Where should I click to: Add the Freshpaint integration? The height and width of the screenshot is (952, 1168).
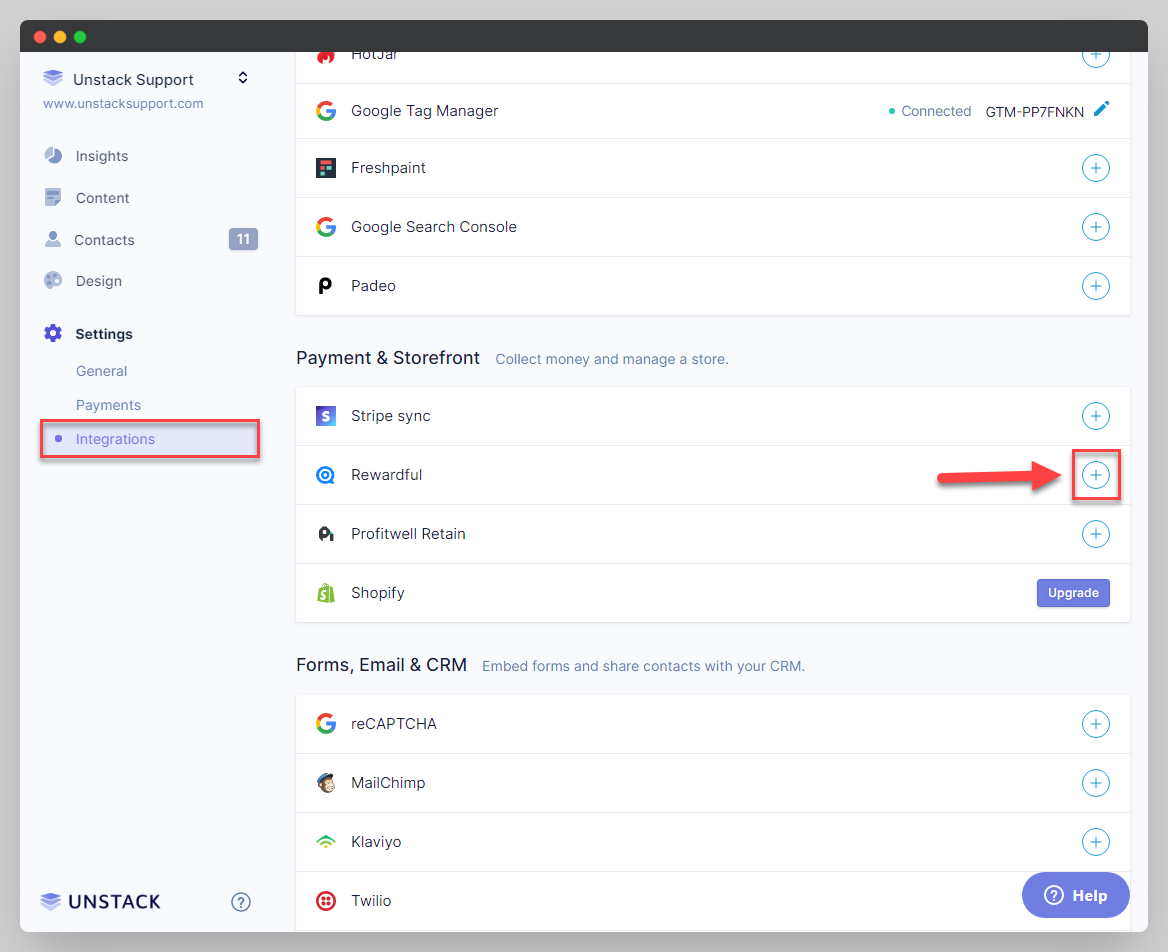(1095, 168)
